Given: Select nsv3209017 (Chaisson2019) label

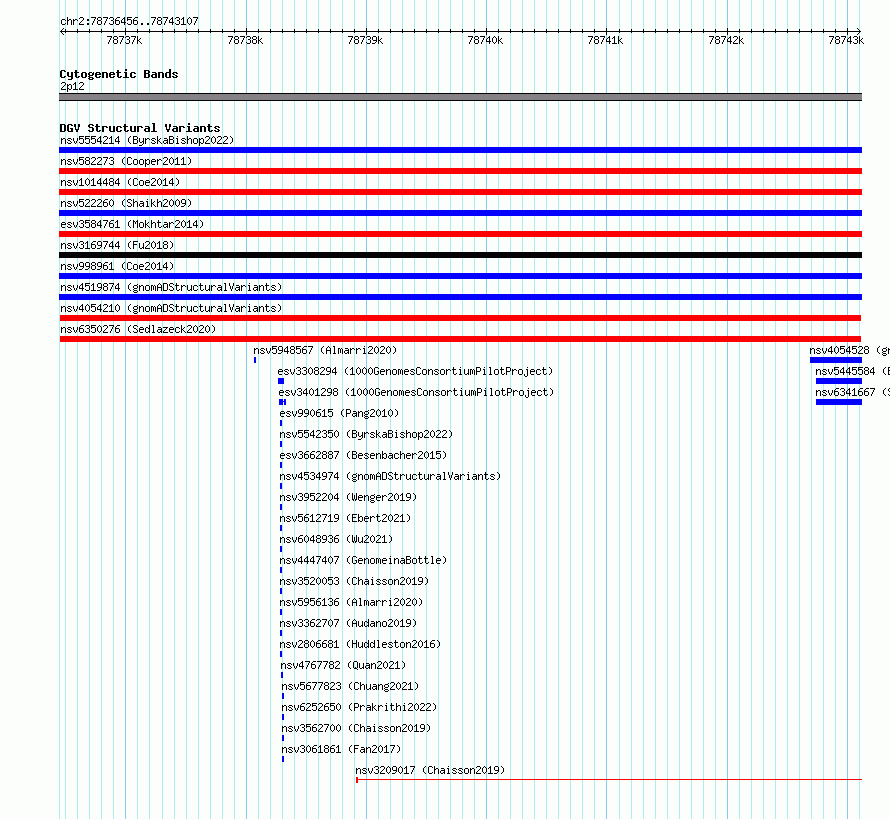Looking at the screenshot, I should (430, 770).
